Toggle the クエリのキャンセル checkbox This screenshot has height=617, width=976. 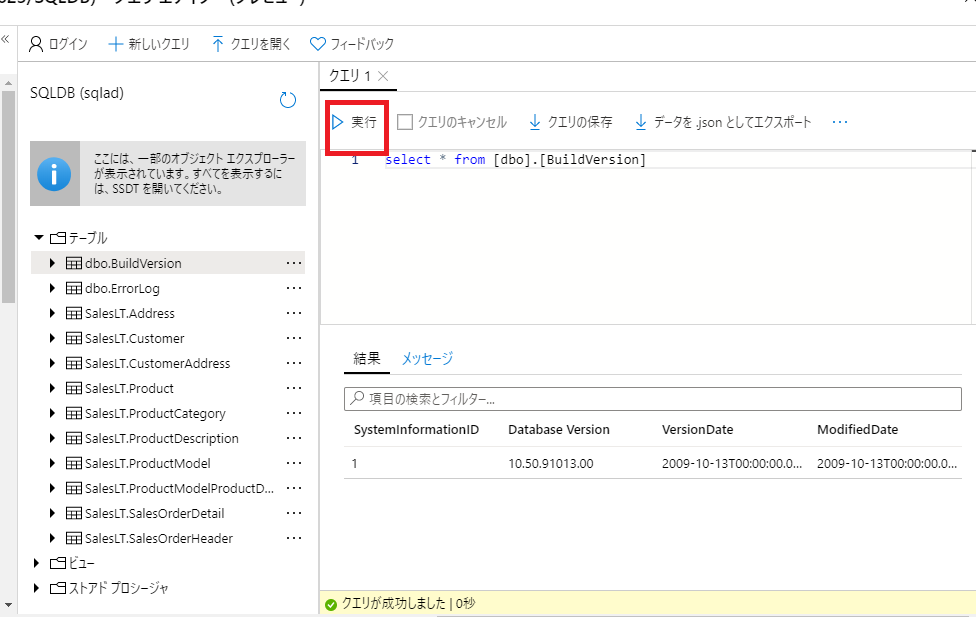[405, 122]
